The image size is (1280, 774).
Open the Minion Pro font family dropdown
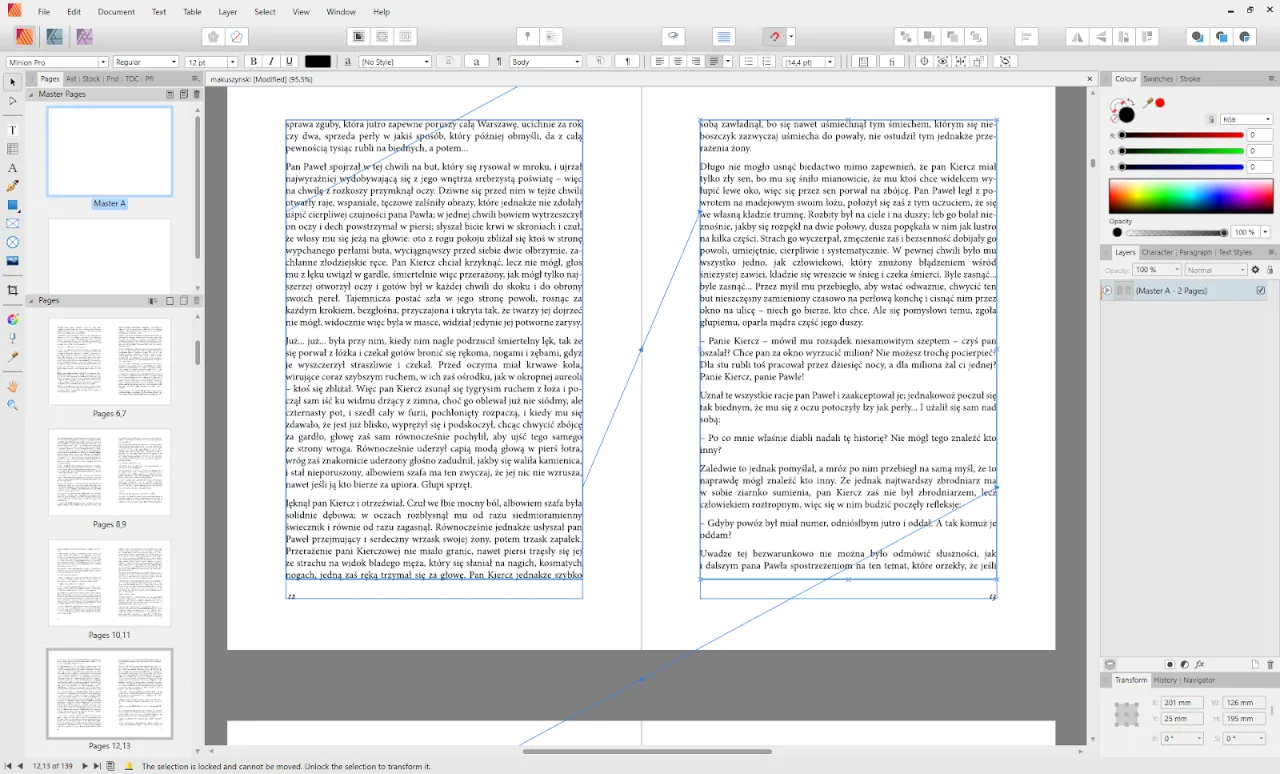coord(57,62)
